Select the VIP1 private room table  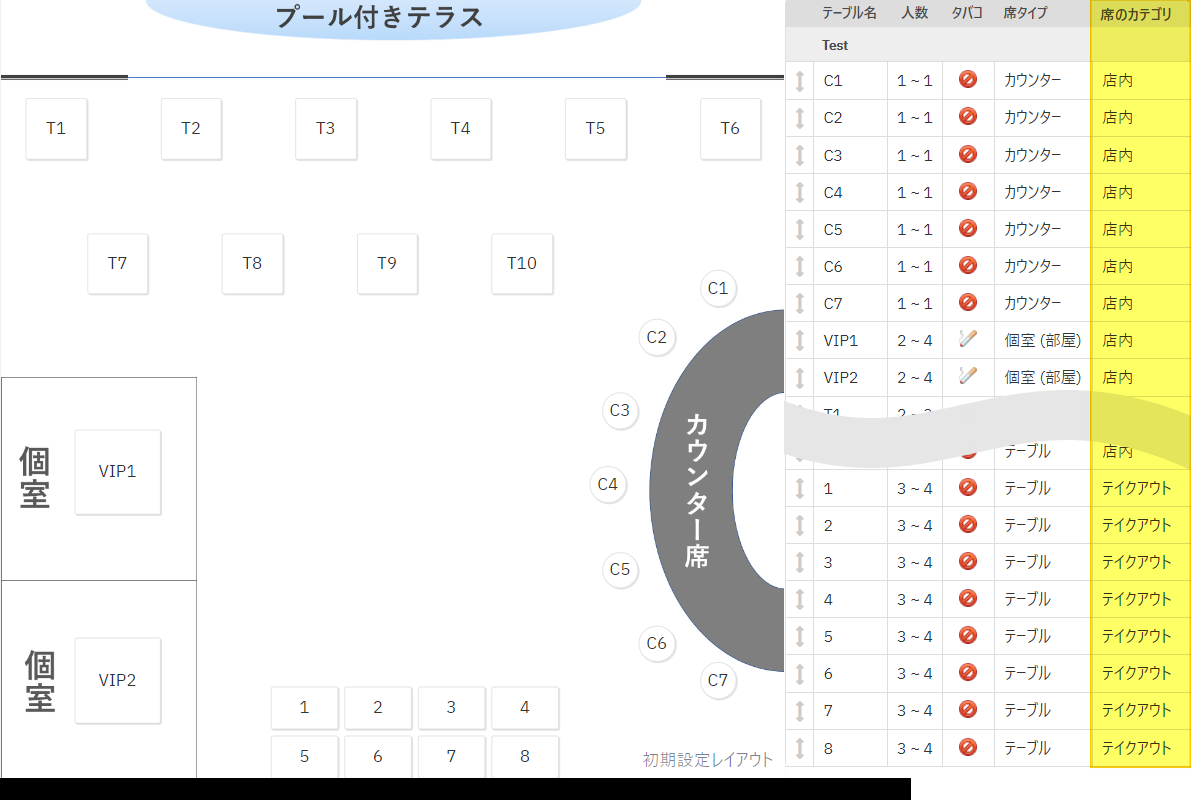(x=118, y=472)
